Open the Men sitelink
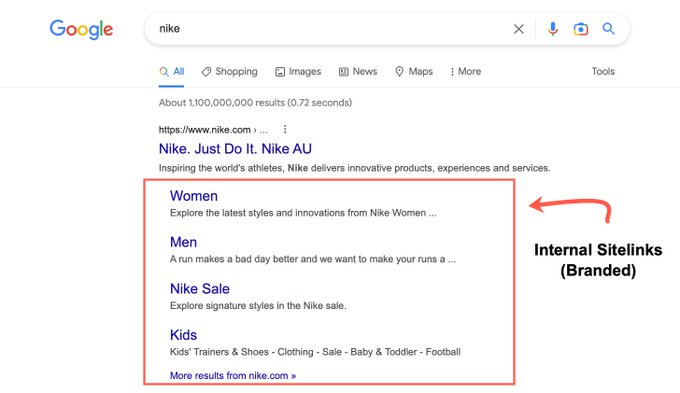Viewport: 680px width, 393px height. point(183,242)
